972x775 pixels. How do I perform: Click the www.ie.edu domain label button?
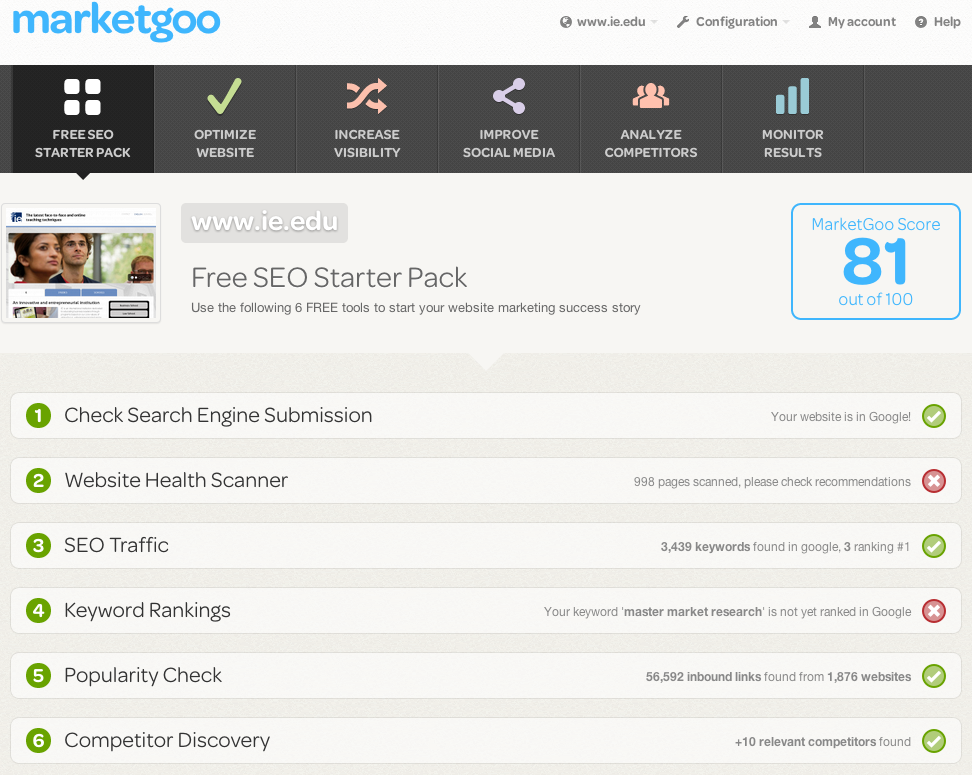tap(264, 222)
